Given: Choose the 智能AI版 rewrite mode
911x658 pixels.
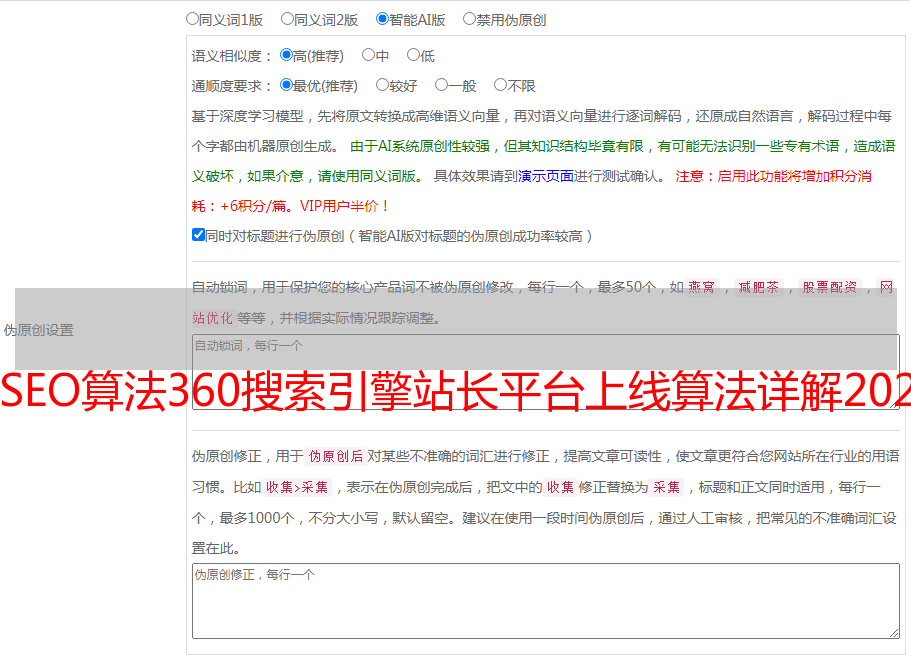Looking at the screenshot, I should pos(382,19).
